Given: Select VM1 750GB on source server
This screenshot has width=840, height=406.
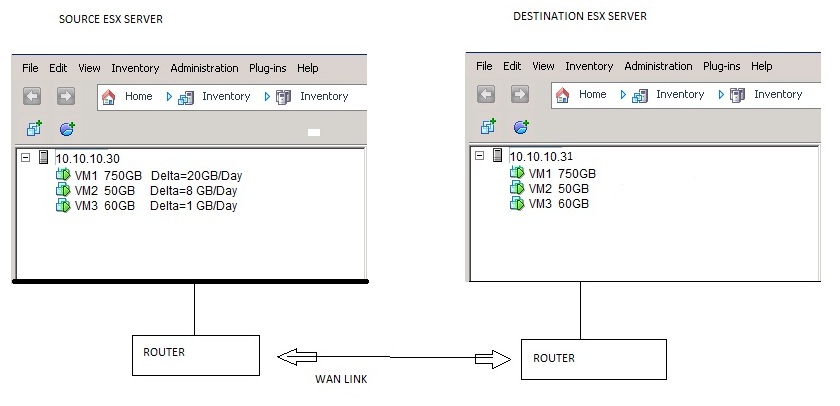Looking at the screenshot, I should [108, 175].
